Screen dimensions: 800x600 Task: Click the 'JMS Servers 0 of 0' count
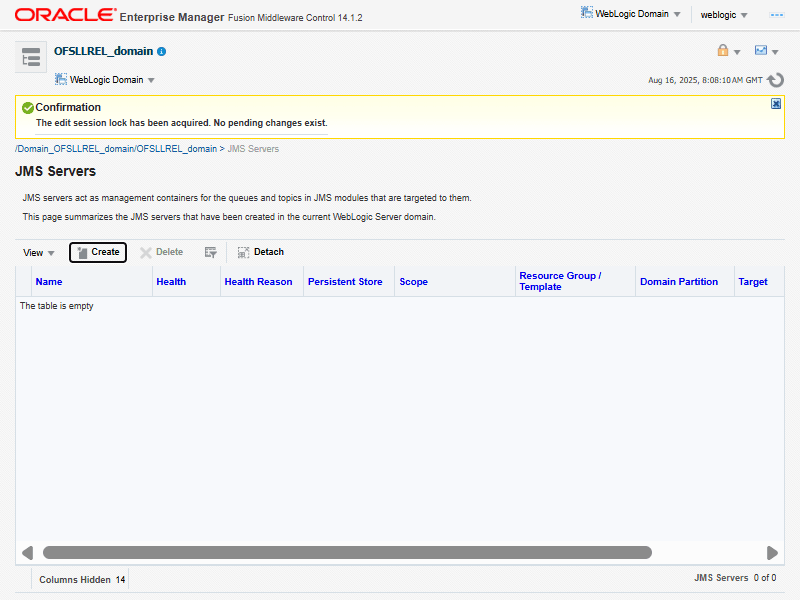tap(735, 578)
